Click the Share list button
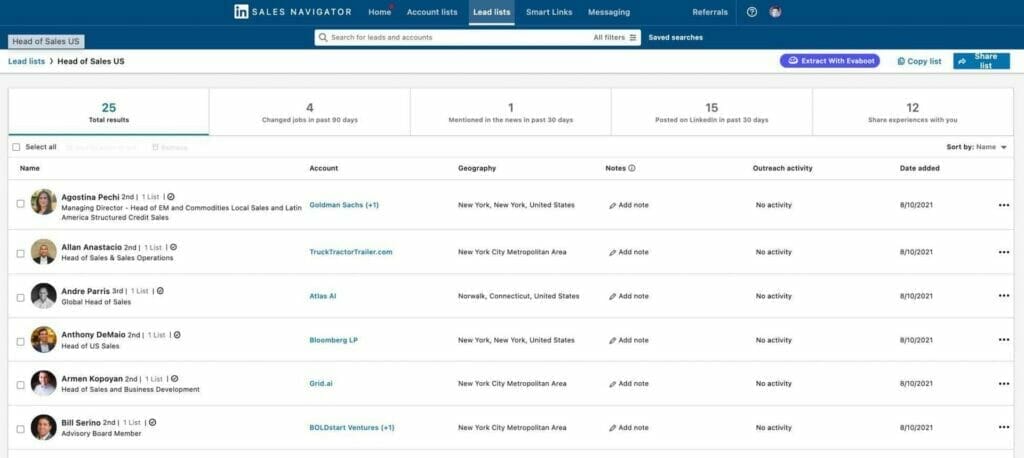 click(981, 61)
